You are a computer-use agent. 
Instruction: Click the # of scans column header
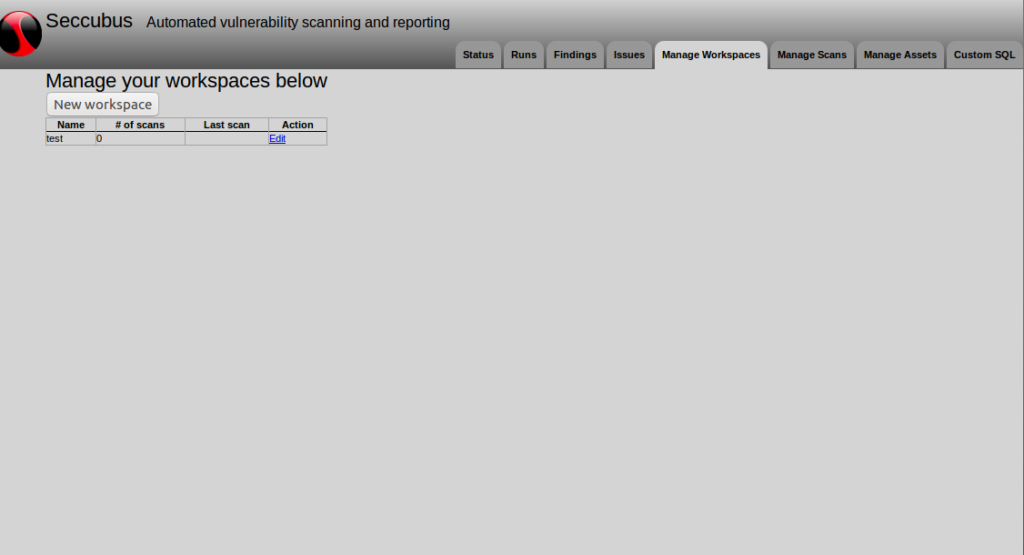(x=140, y=125)
